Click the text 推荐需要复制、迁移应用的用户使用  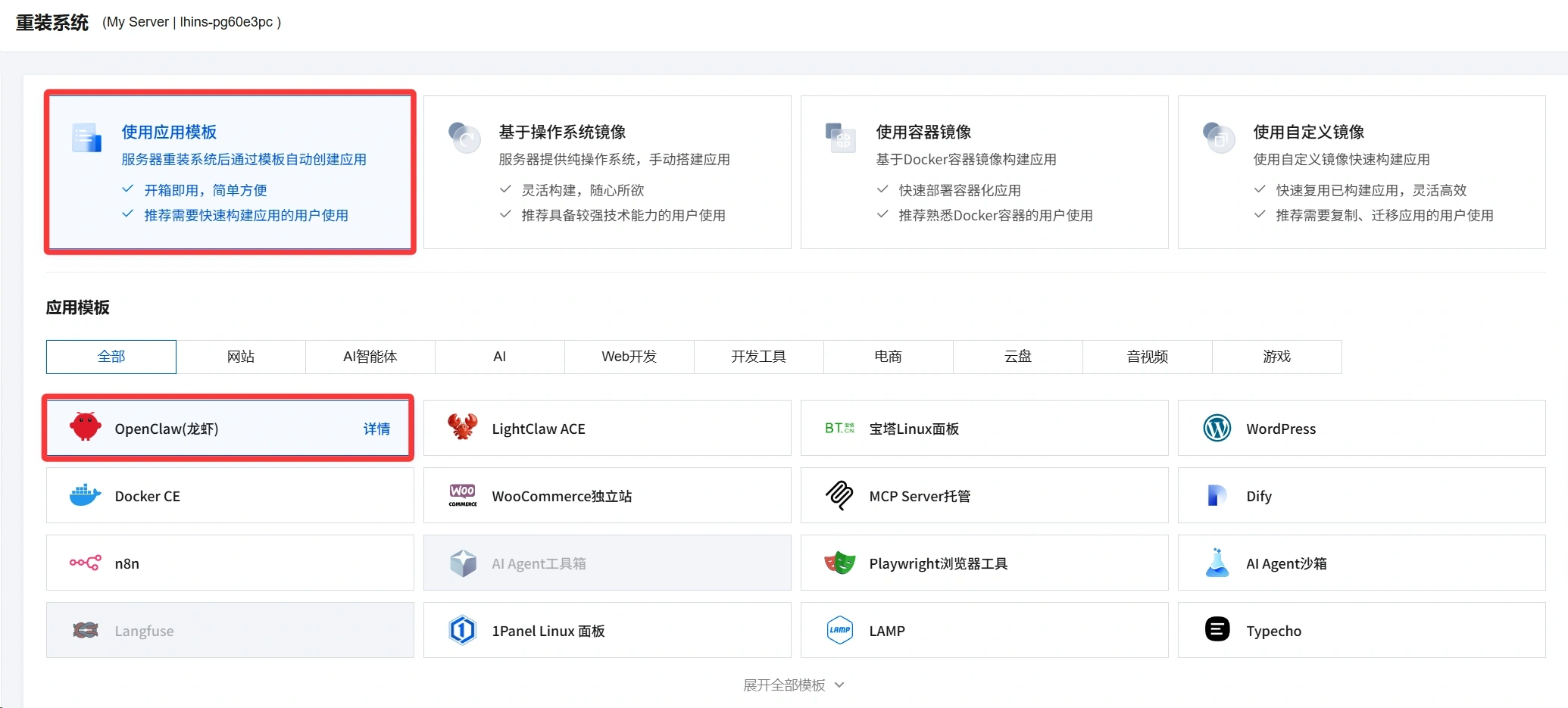point(1385,215)
